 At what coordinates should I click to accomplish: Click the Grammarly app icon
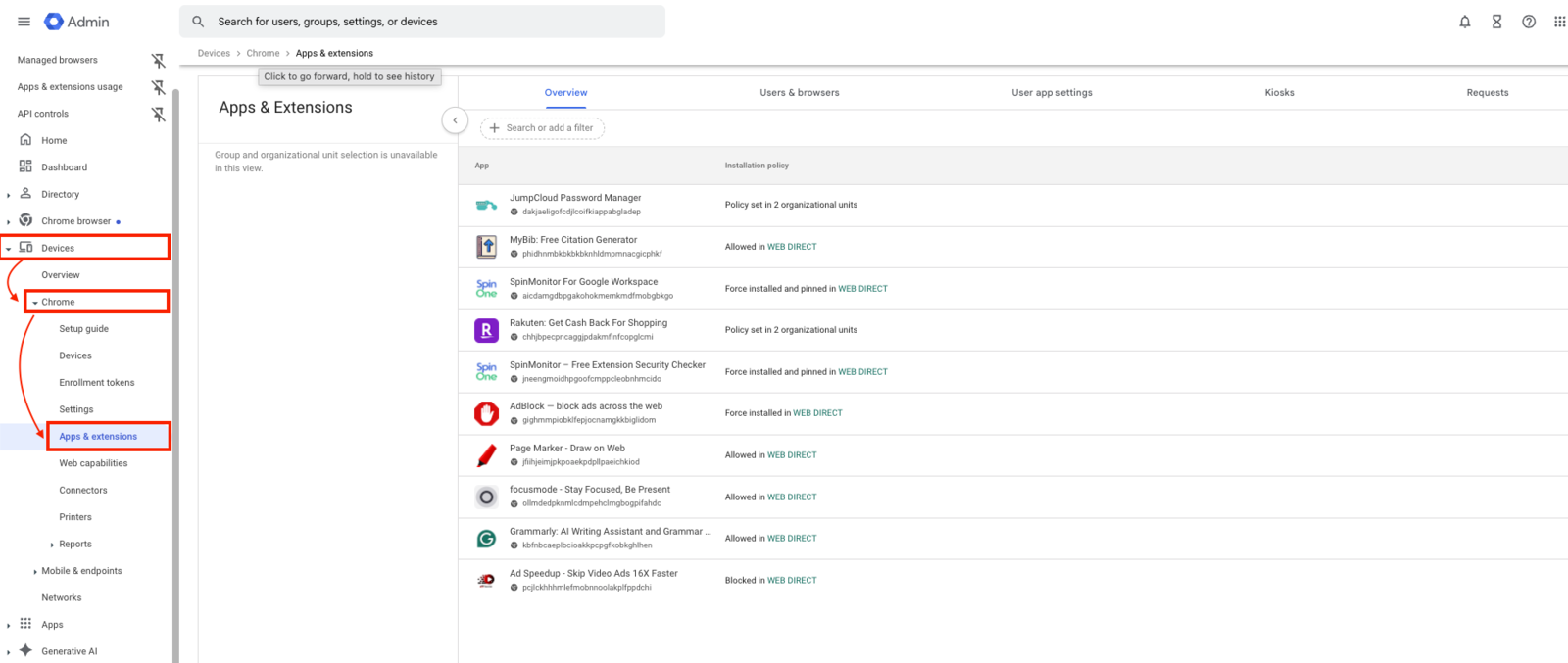coord(486,539)
